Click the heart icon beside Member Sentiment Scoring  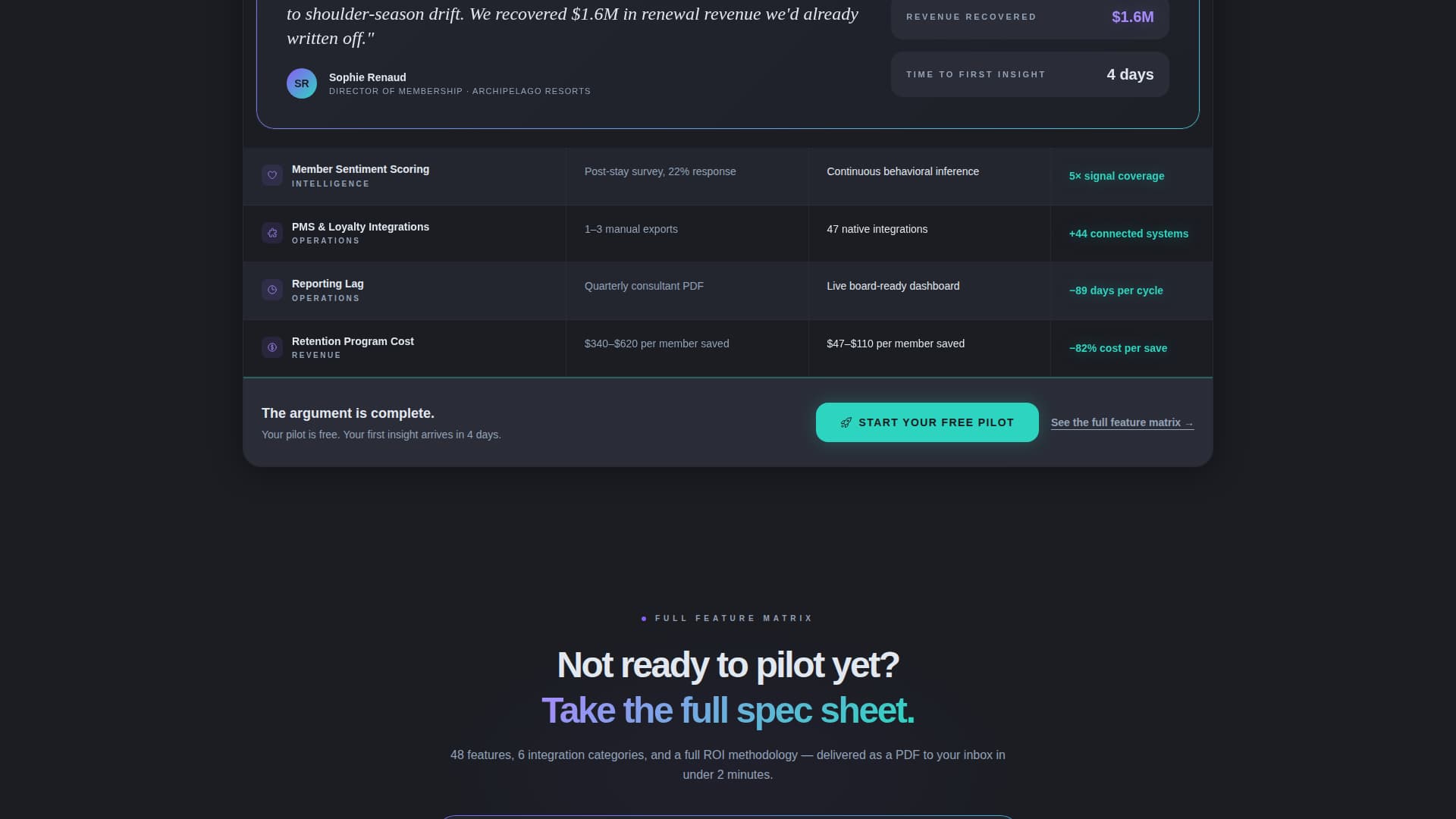(272, 175)
